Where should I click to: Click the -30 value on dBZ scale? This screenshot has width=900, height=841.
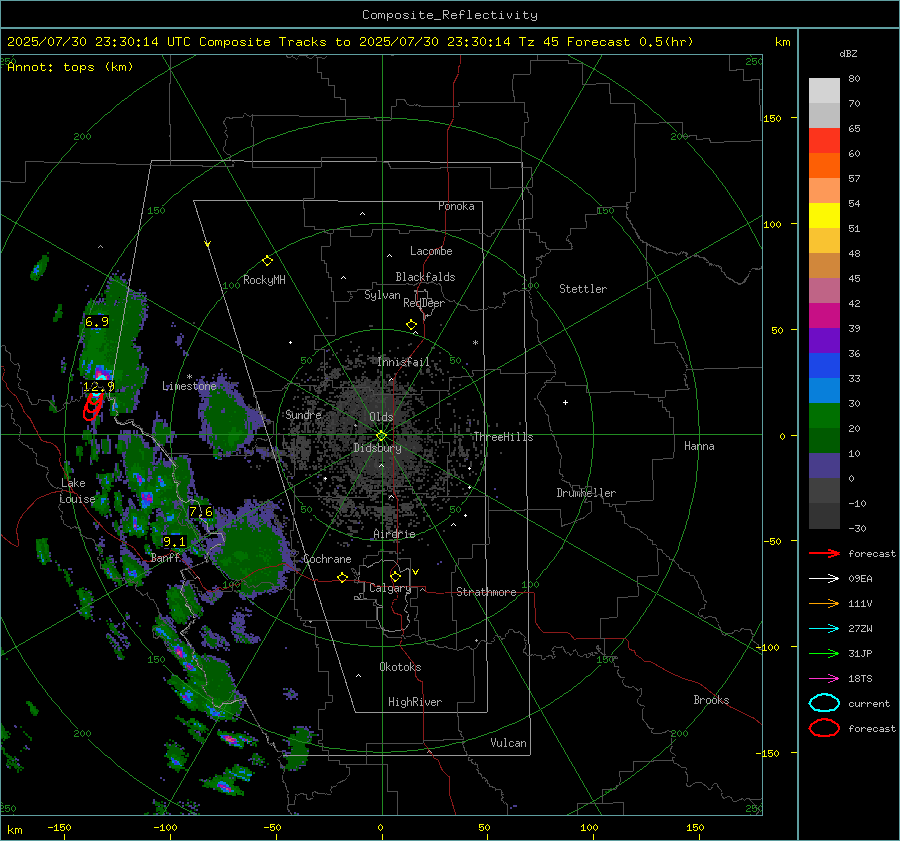857,528
